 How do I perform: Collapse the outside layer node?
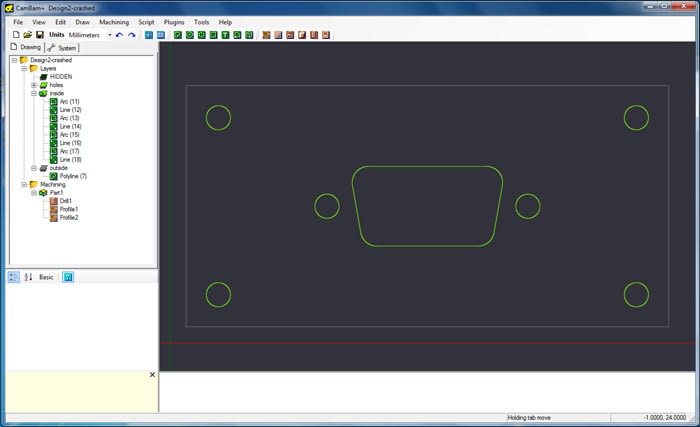point(34,168)
